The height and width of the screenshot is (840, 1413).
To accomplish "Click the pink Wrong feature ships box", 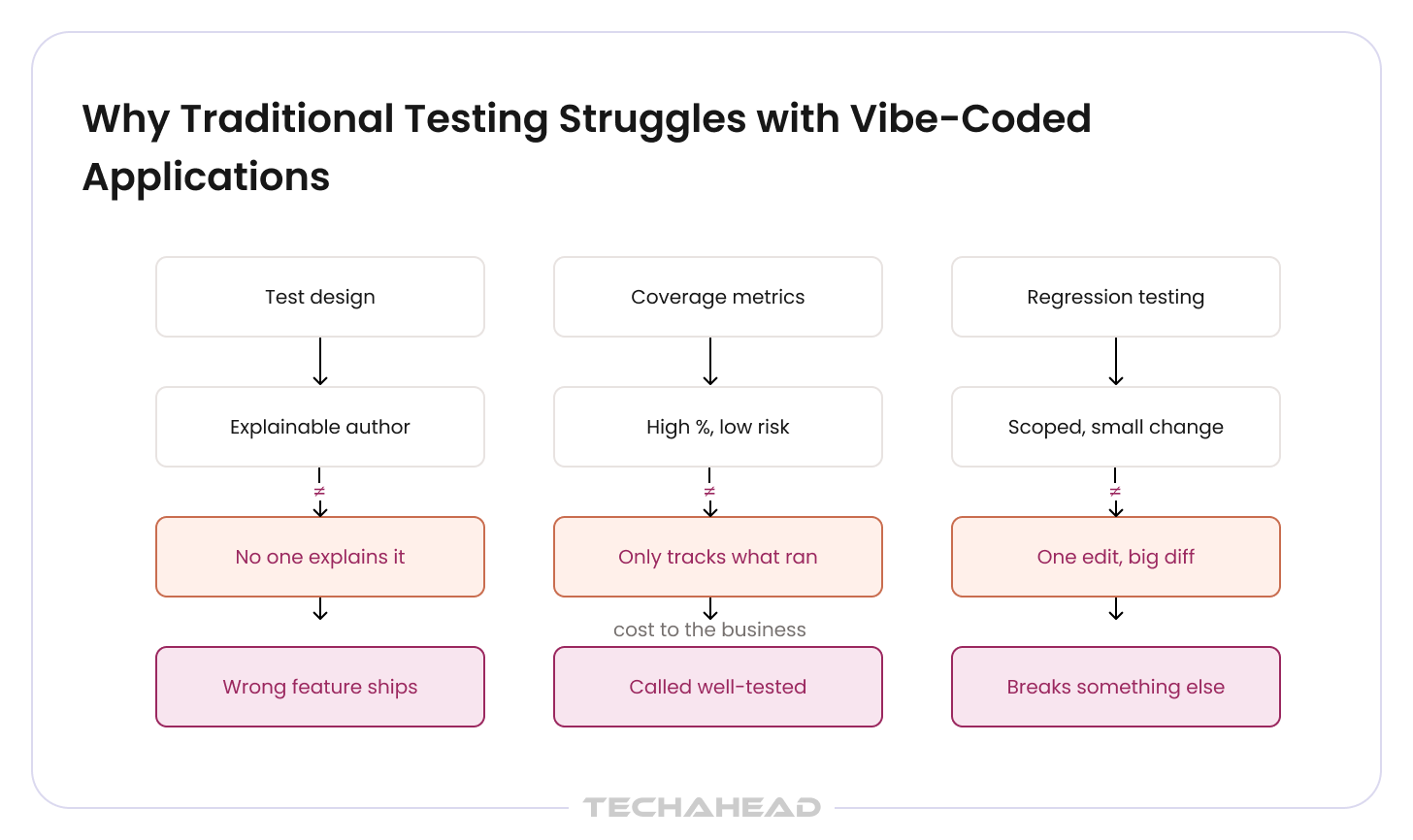I will (x=320, y=687).
